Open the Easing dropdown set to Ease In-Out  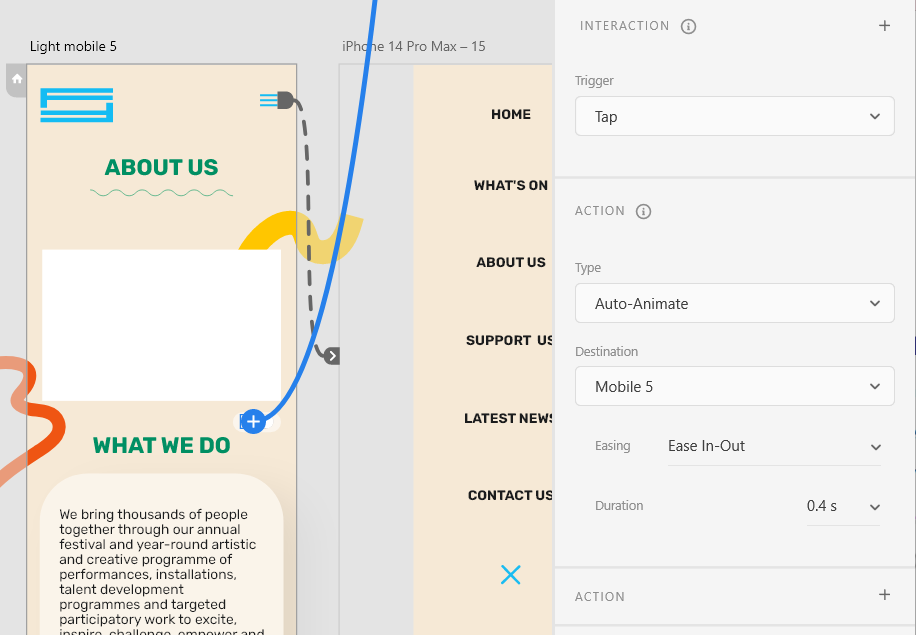(x=773, y=447)
